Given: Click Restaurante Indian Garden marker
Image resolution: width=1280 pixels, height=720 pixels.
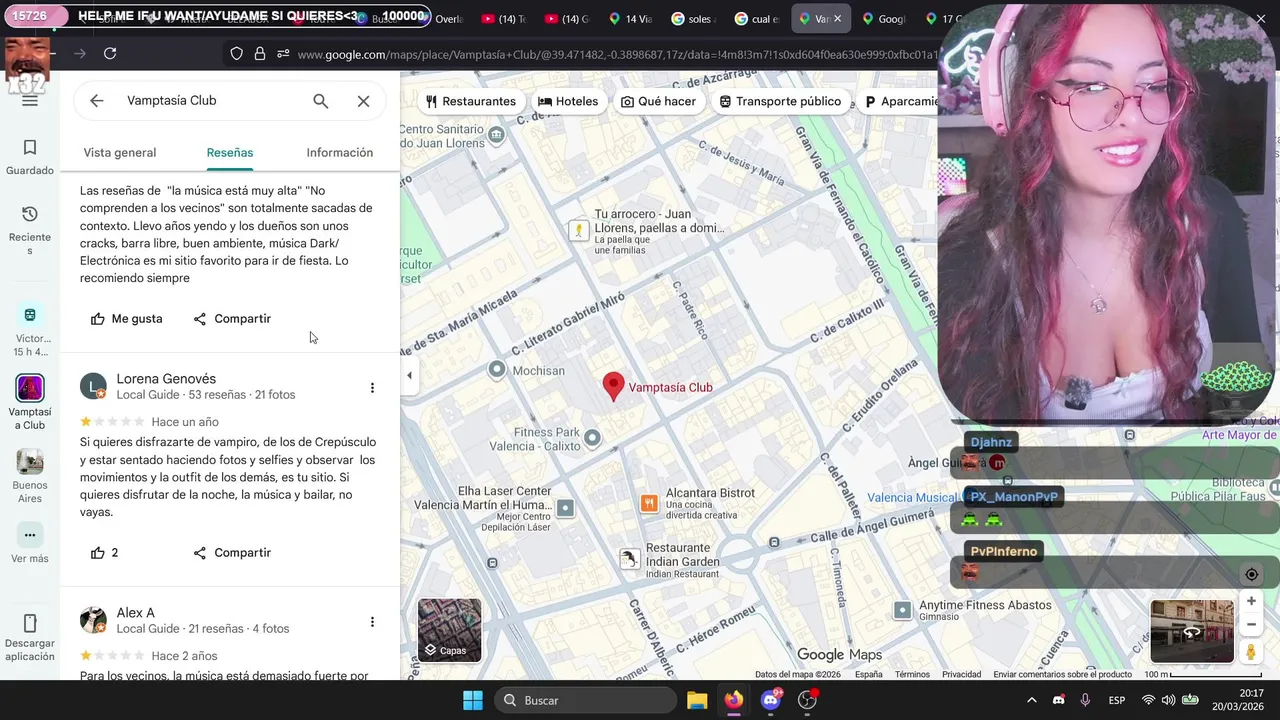Looking at the screenshot, I should [629, 558].
